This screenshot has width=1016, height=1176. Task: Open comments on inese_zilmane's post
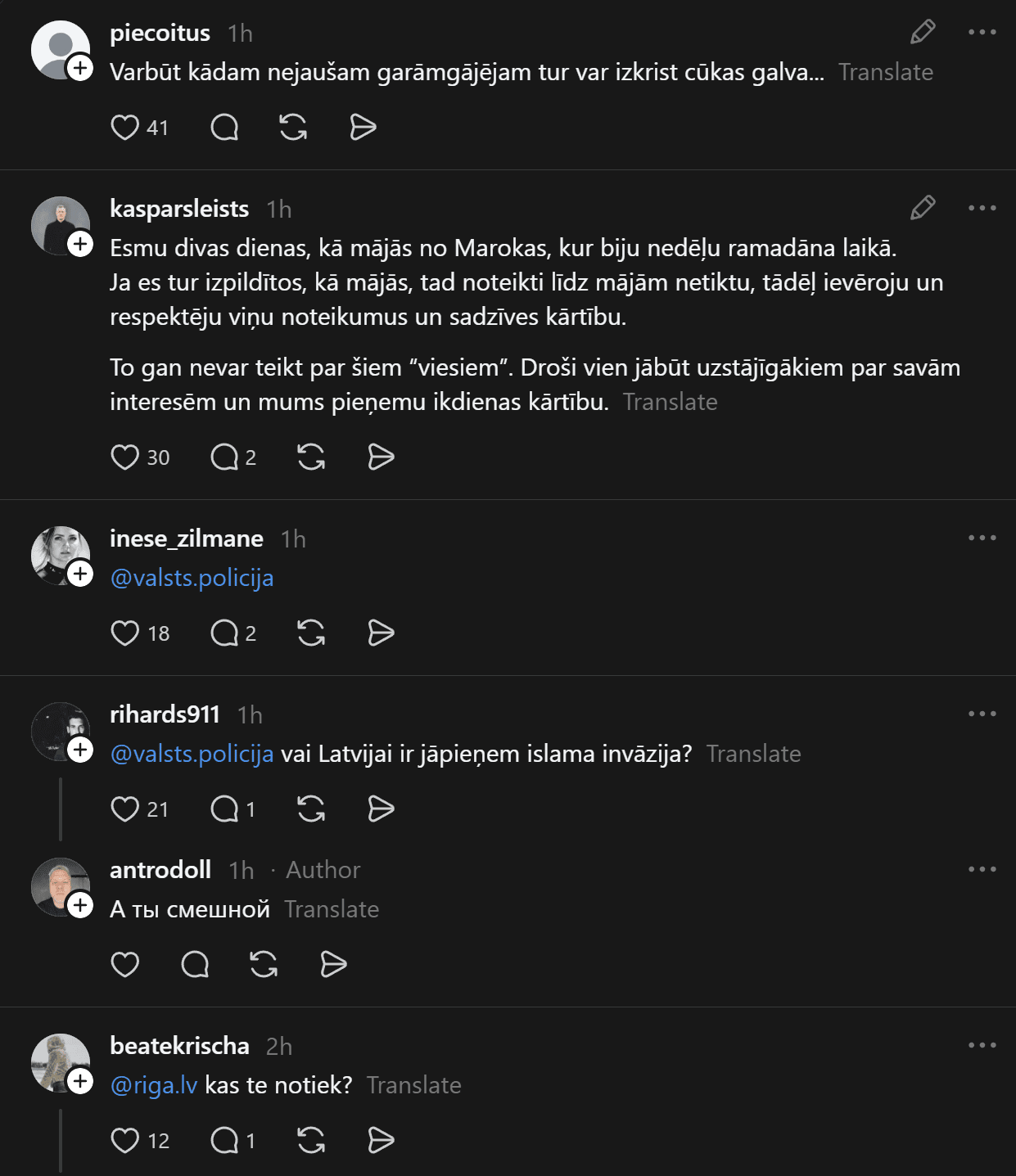[x=224, y=633]
